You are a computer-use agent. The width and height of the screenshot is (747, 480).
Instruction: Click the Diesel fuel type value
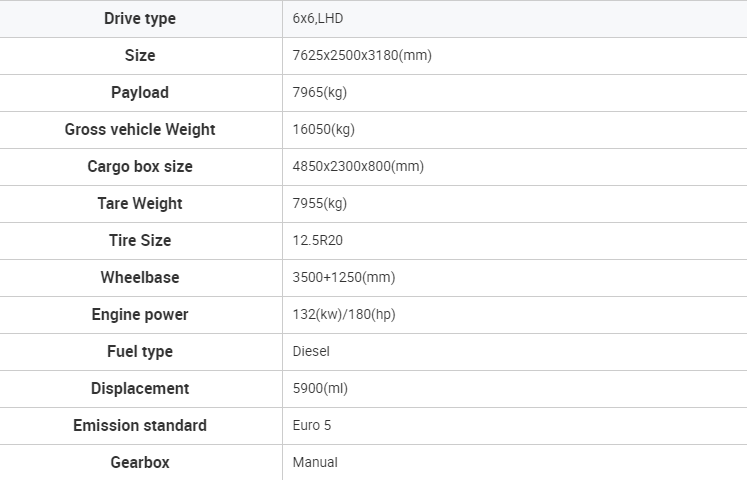tap(311, 352)
